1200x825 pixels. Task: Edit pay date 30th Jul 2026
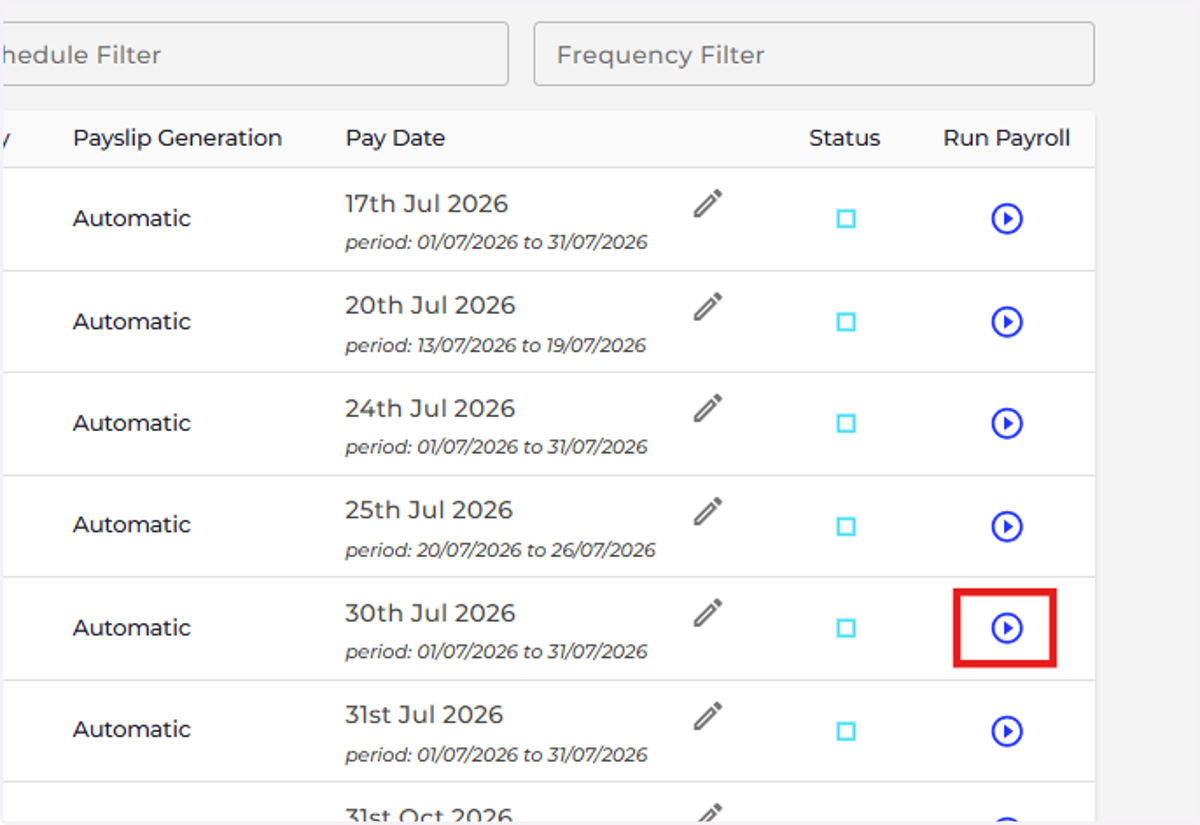tap(708, 613)
